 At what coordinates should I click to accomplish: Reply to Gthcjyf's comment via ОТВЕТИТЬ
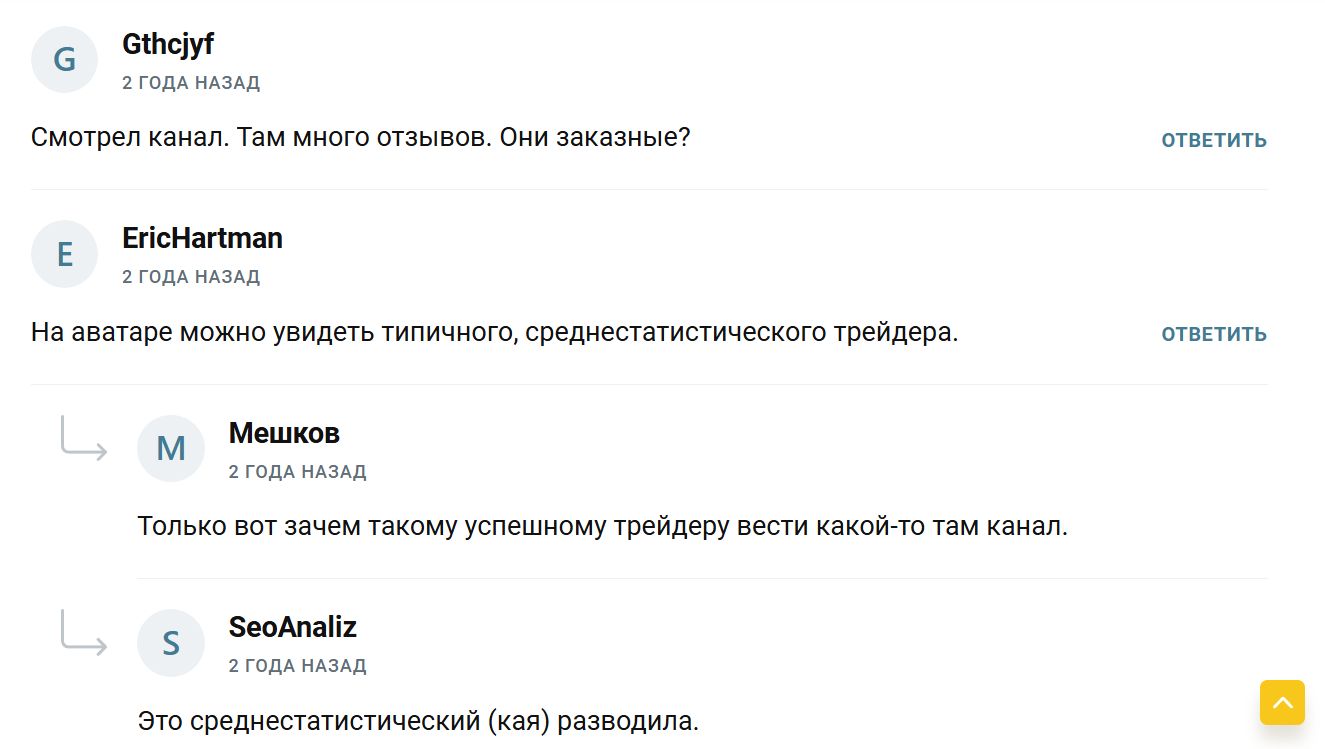point(1213,140)
